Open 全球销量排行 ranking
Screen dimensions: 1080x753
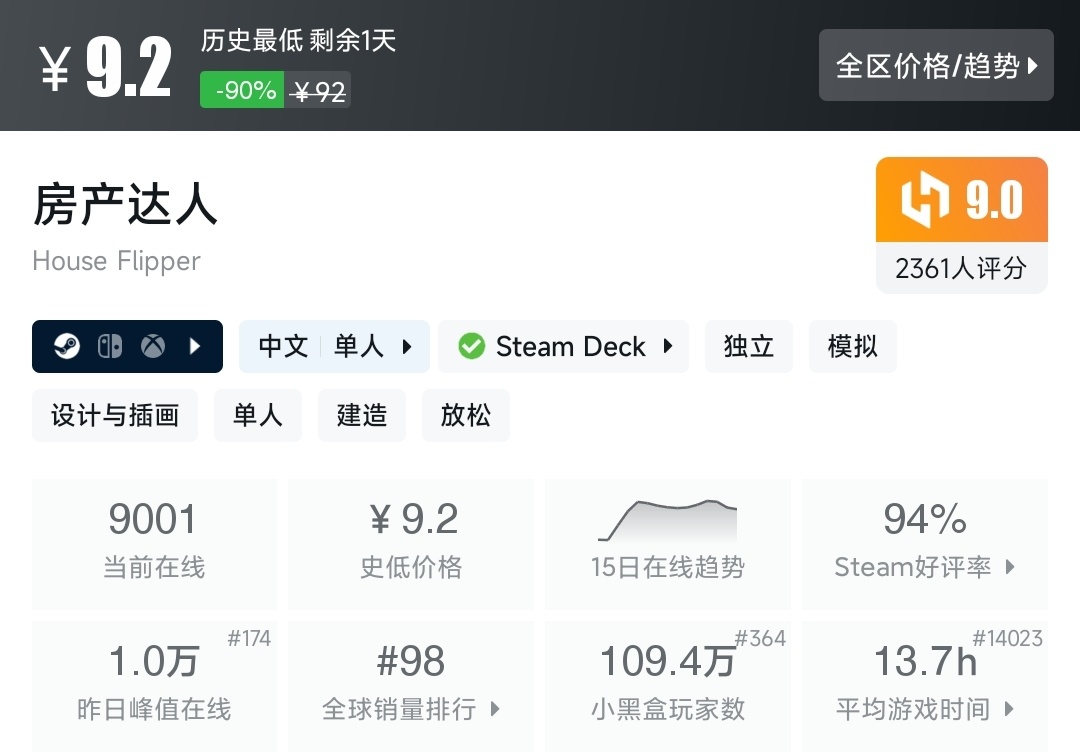[x=411, y=685]
